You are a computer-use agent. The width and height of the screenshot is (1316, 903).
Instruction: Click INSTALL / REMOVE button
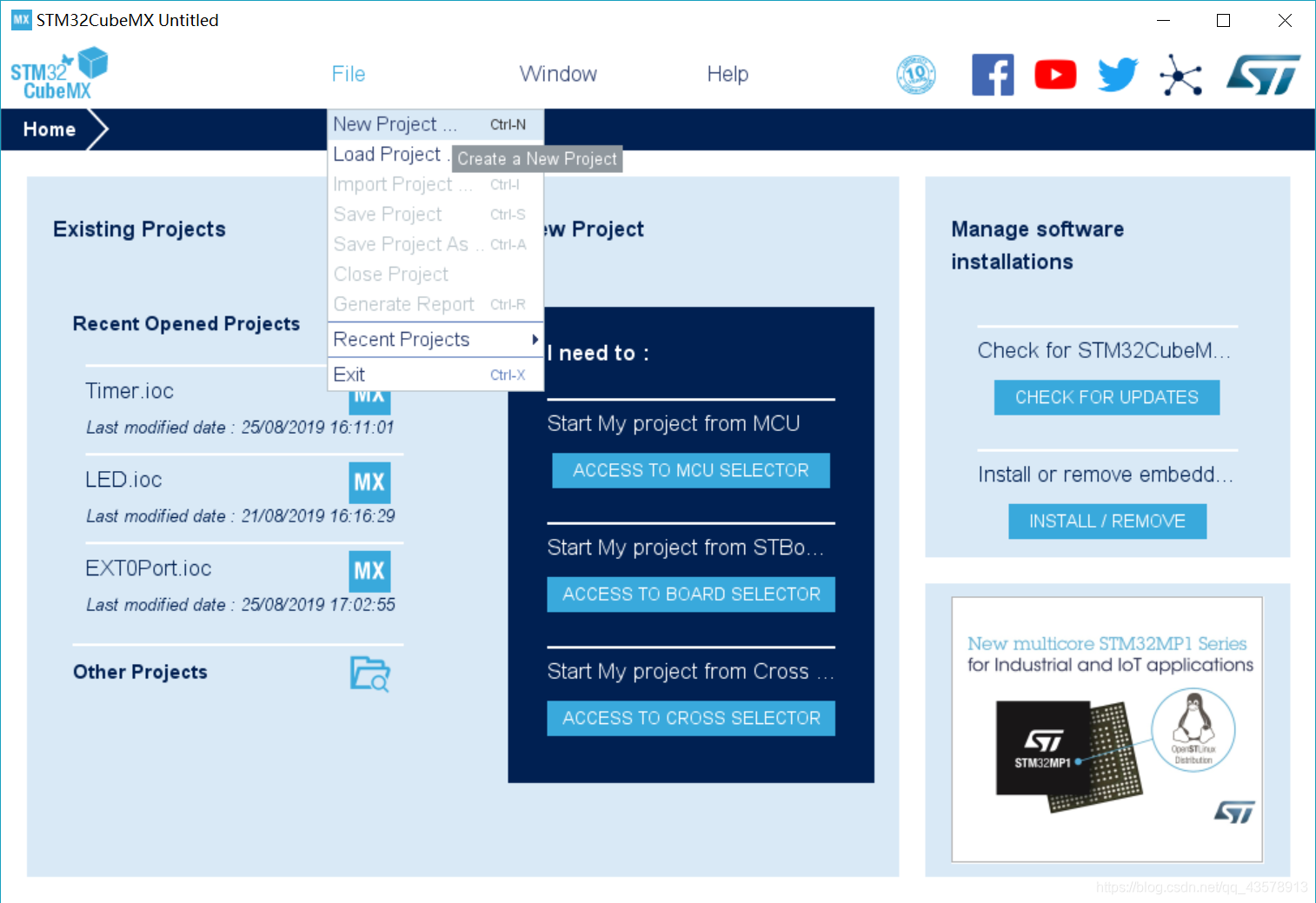point(1107,521)
